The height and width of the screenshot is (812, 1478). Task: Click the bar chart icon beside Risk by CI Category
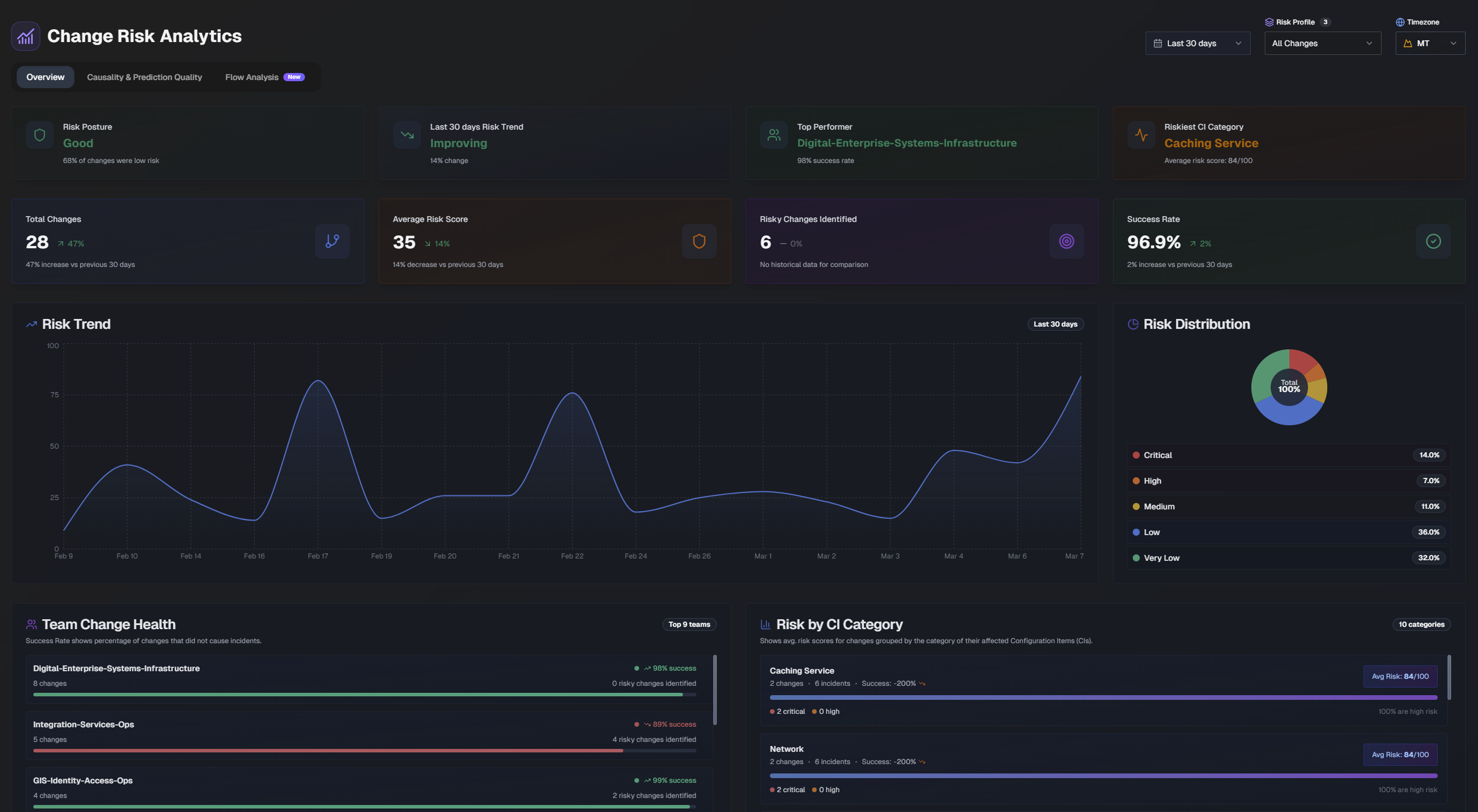pyautogui.click(x=765, y=624)
